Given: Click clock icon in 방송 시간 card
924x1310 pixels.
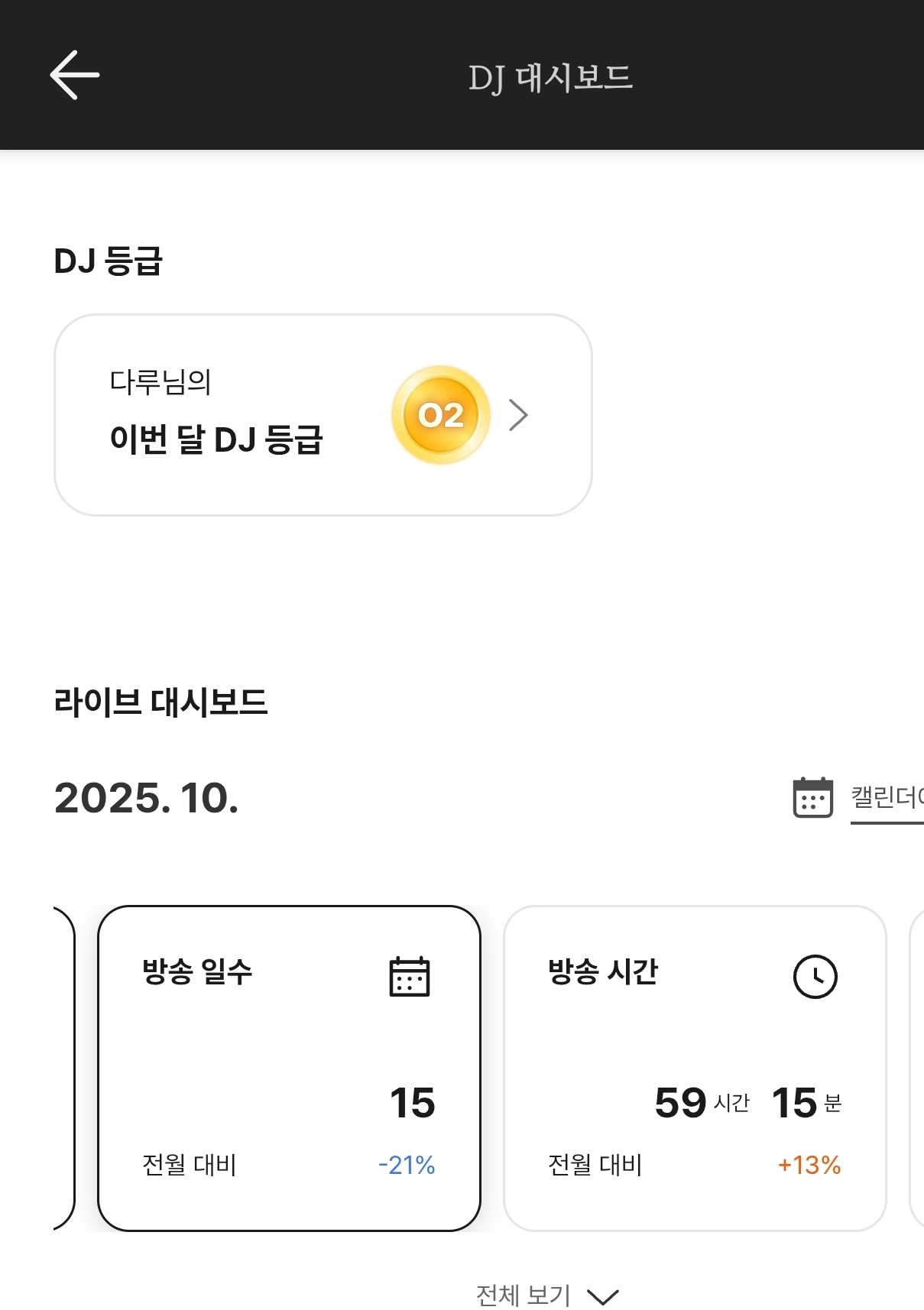Looking at the screenshot, I should pos(815,976).
